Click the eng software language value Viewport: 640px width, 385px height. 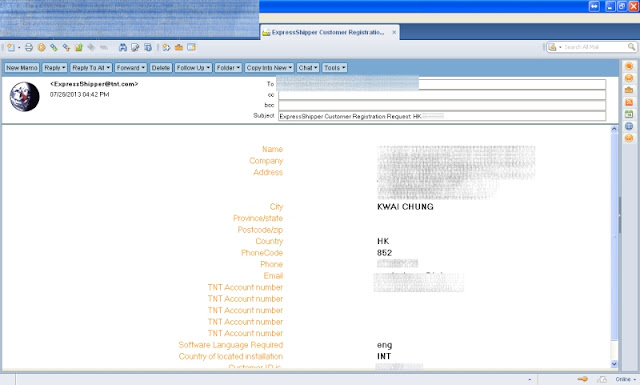384,345
